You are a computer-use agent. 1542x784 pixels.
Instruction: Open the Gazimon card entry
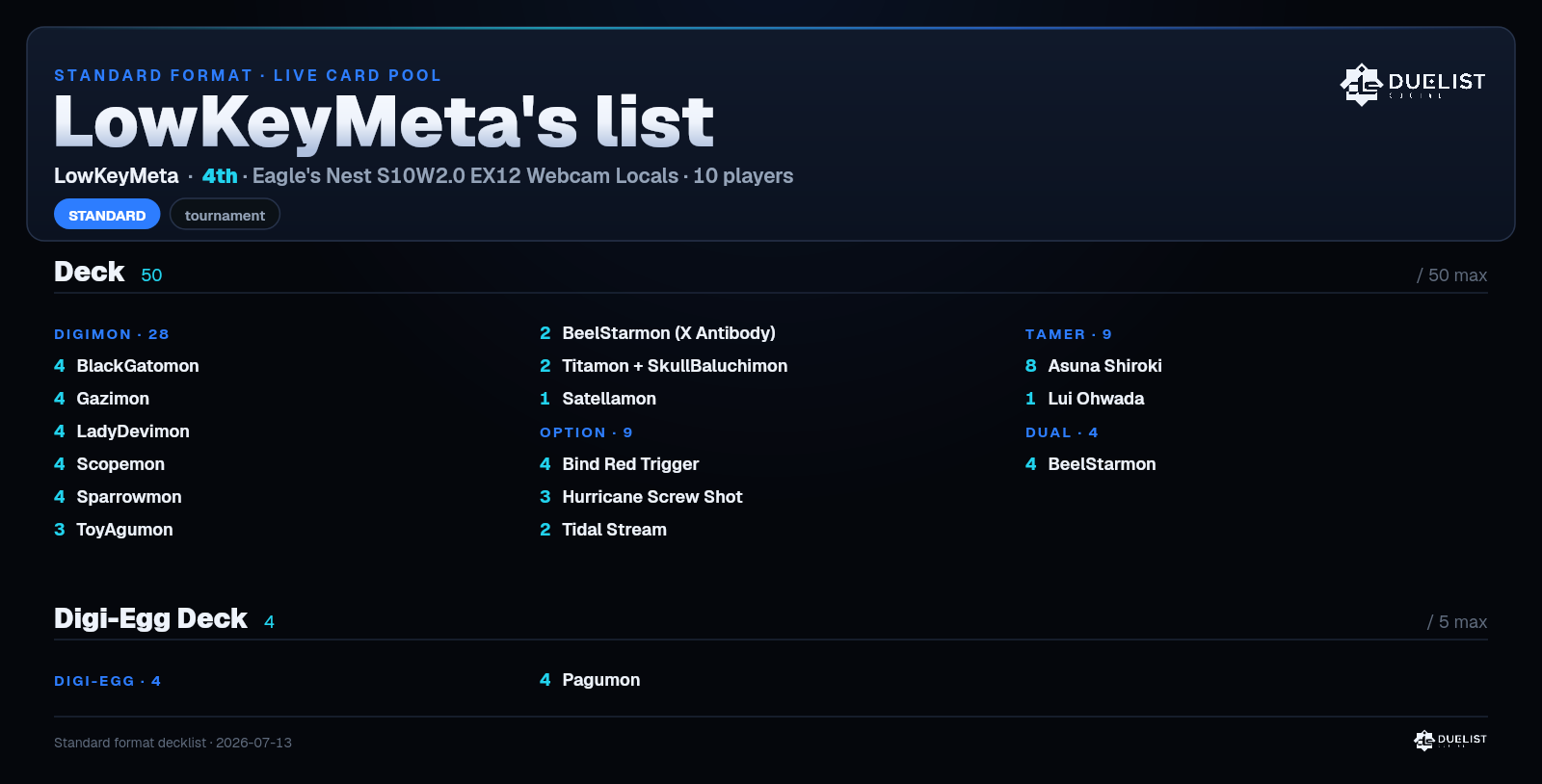101,399
